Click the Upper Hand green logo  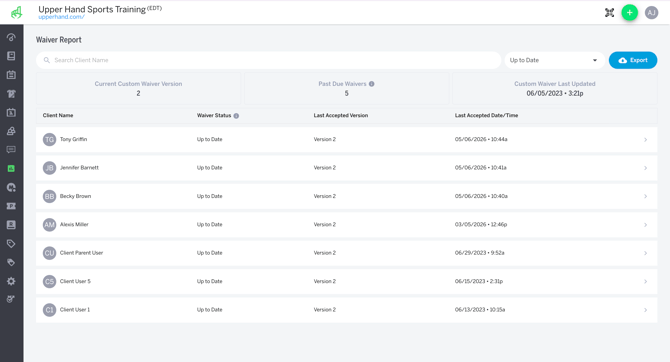17,12
